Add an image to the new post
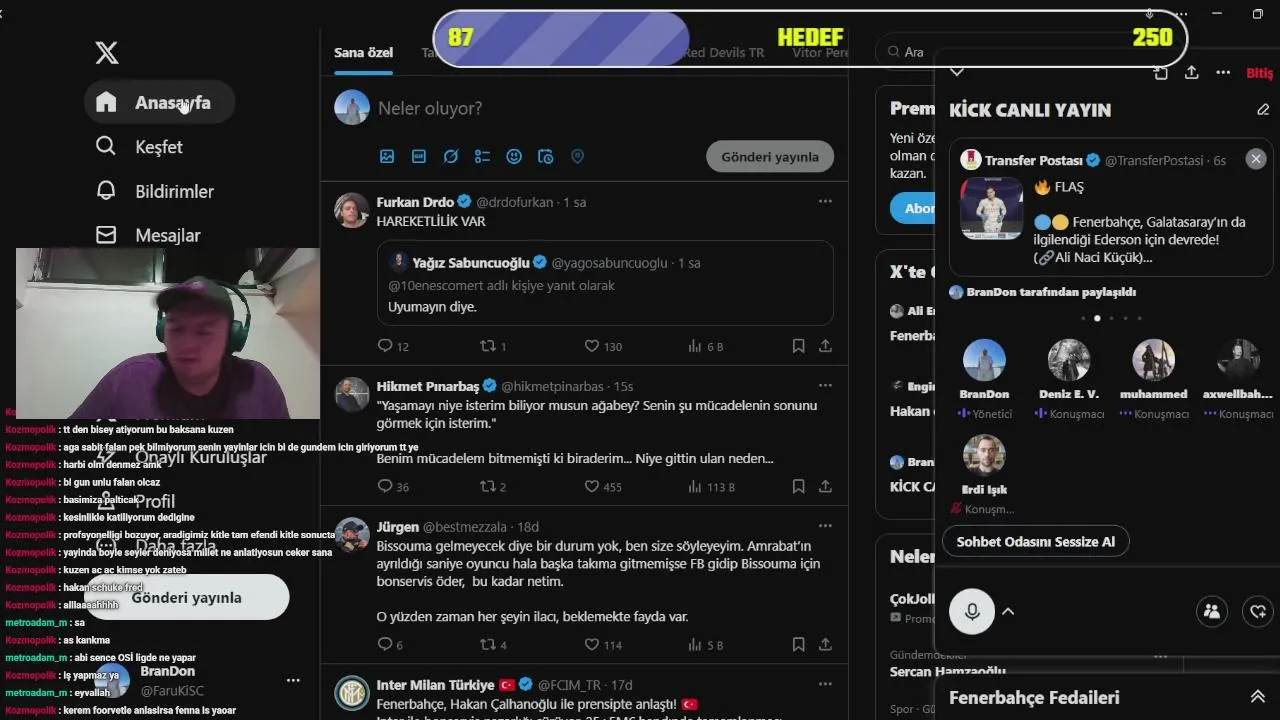This screenshot has width=1280, height=720. pos(387,156)
